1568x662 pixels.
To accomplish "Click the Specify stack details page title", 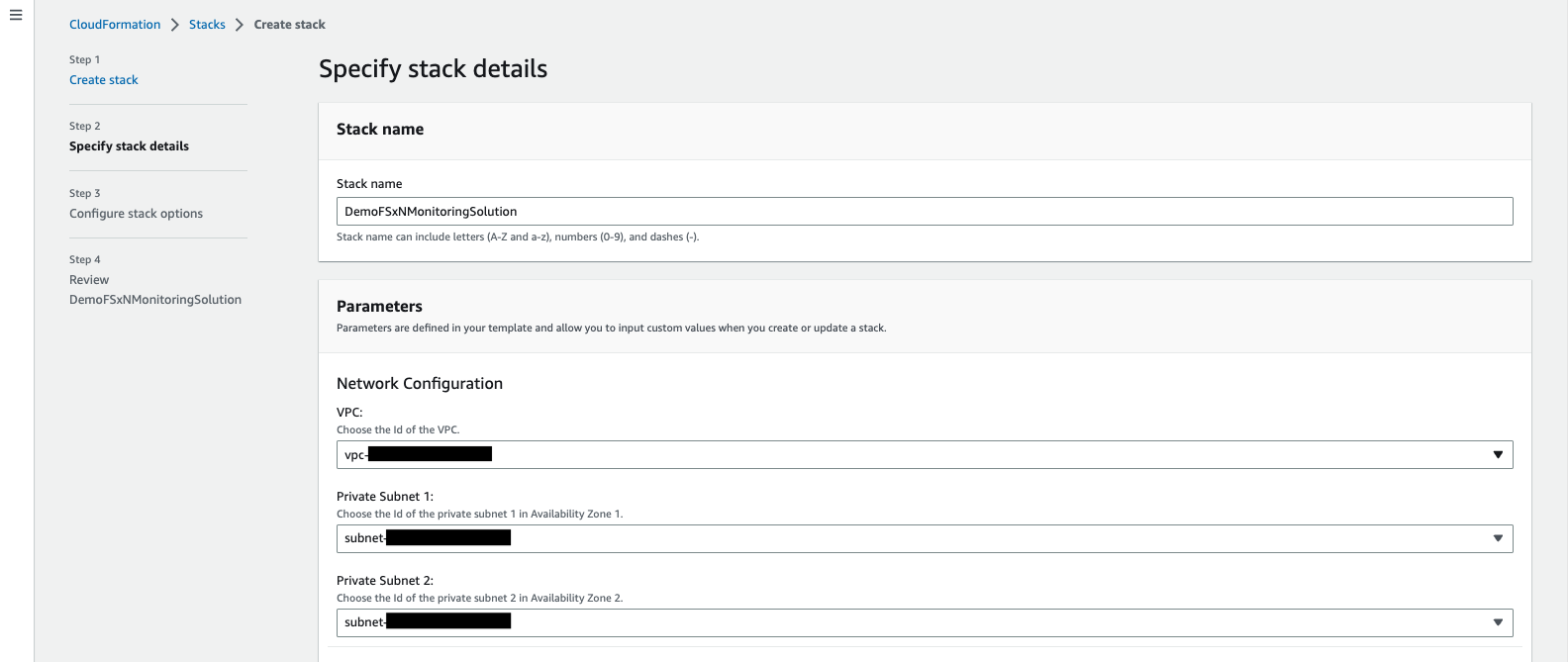I will (433, 69).
